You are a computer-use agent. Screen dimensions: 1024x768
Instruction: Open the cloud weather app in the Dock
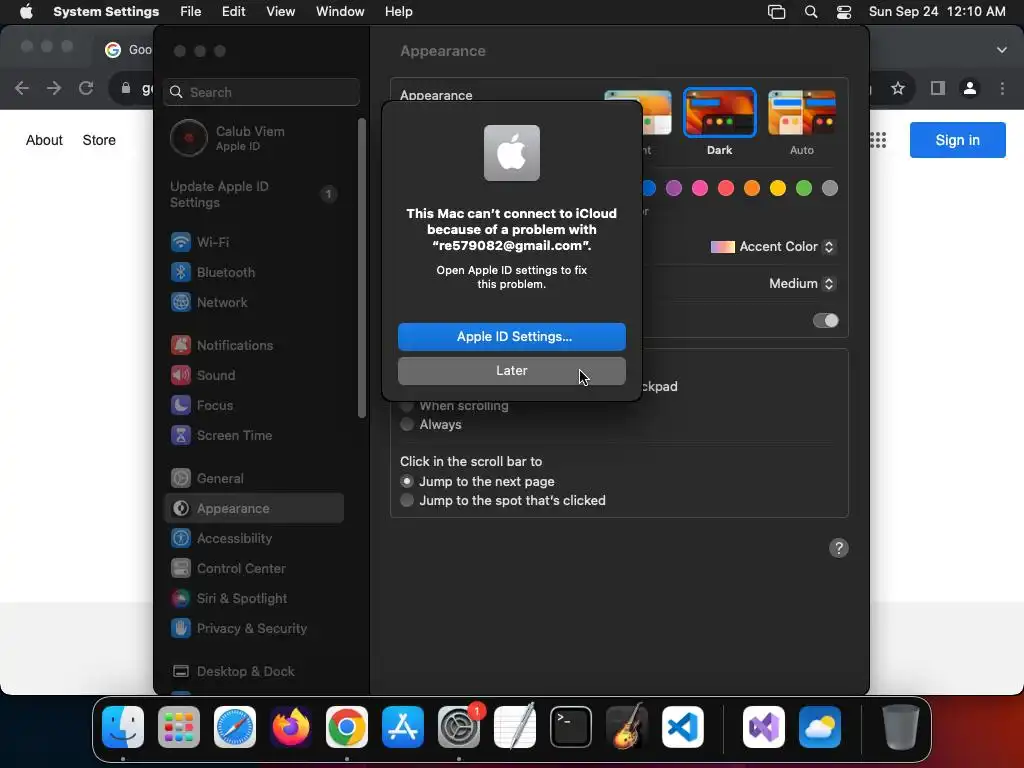(820, 727)
